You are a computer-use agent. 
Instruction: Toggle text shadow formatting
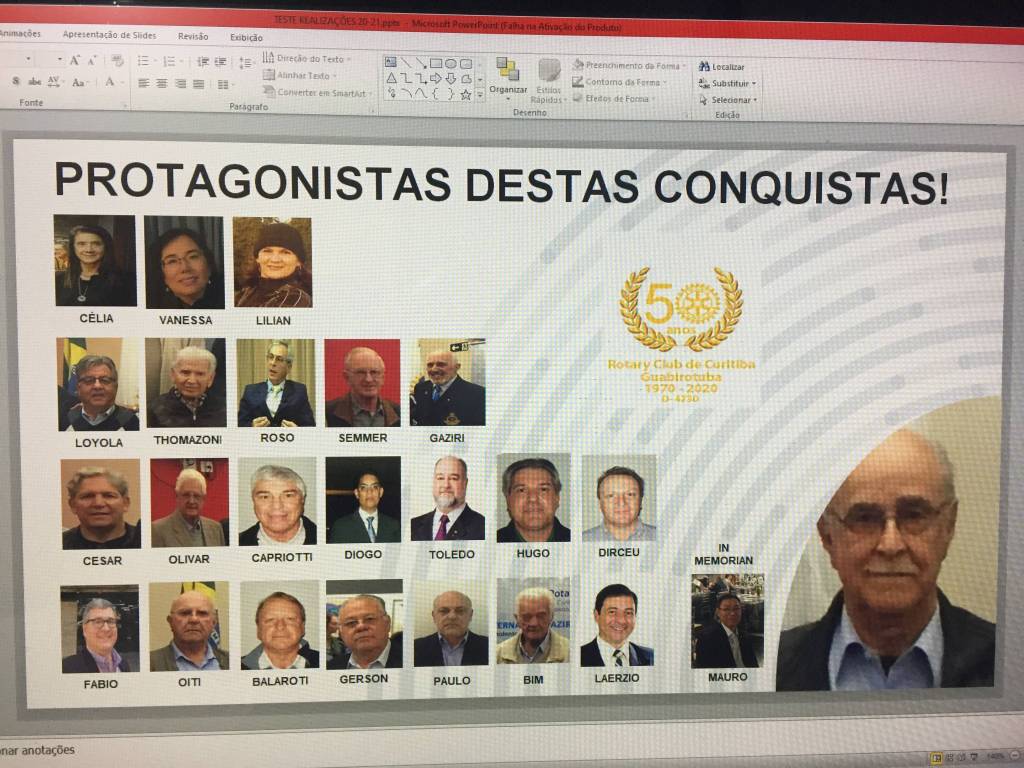pyautogui.click(x=15, y=82)
